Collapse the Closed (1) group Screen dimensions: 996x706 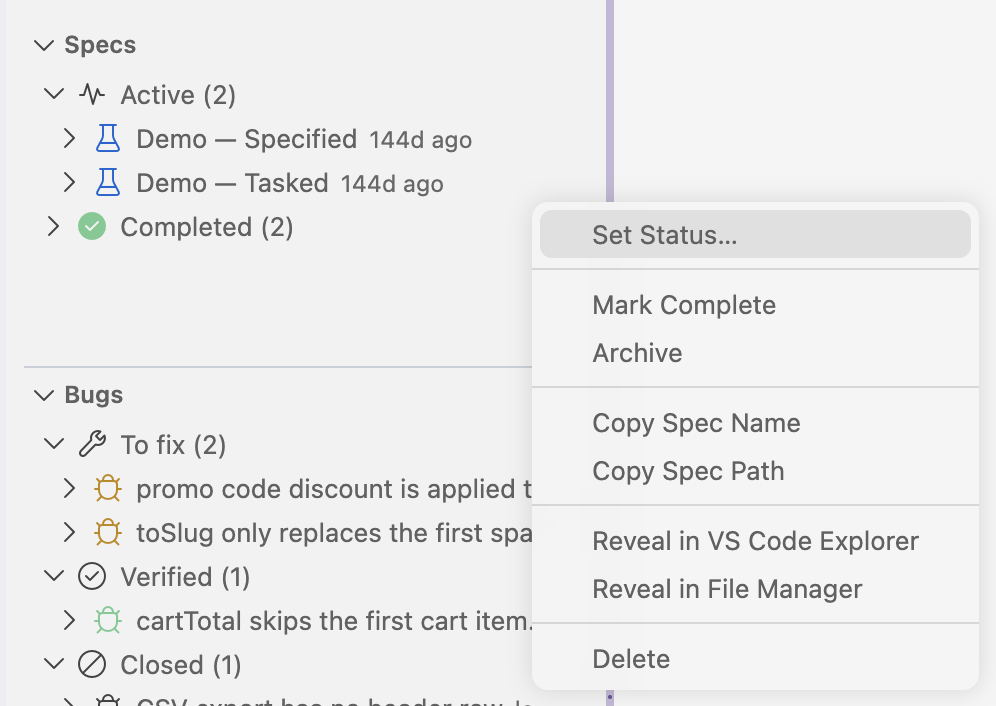(54, 664)
